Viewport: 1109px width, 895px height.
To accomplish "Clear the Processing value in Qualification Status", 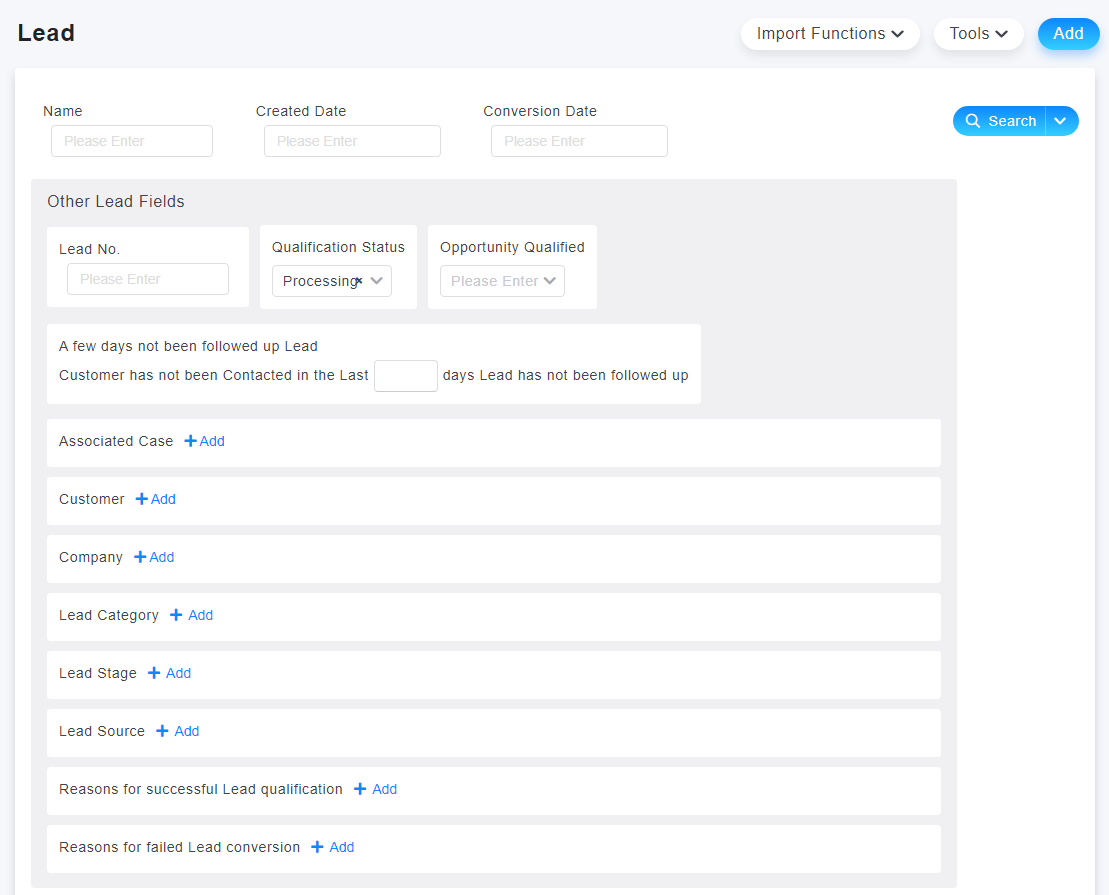I will click(x=359, y=281).
